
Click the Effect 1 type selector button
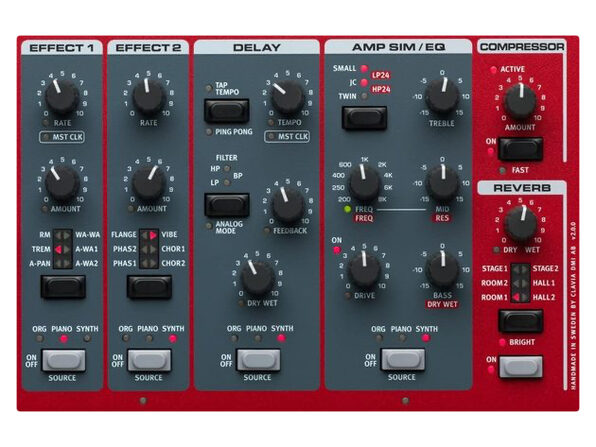[x=63, y=287]
